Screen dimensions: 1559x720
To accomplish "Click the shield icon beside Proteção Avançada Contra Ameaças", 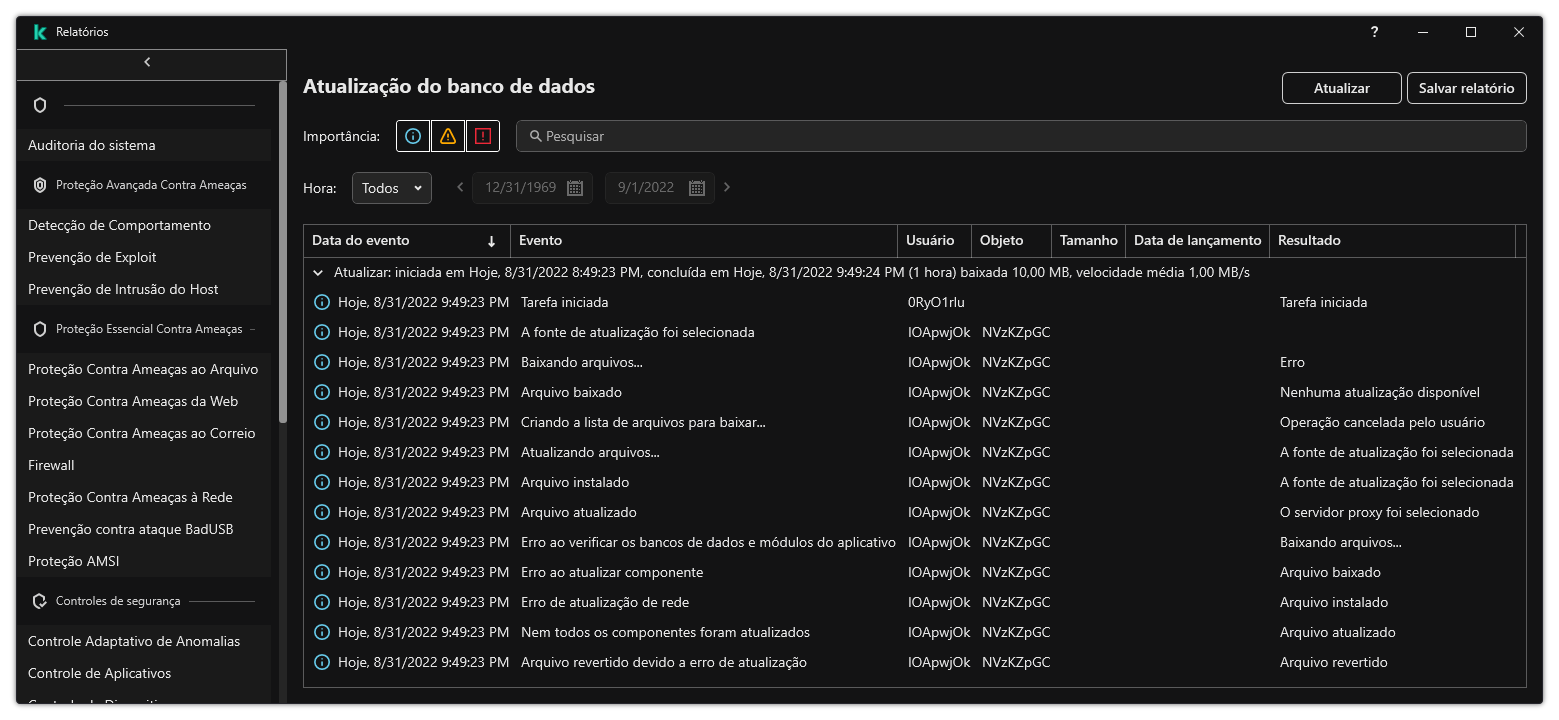I will tap(40, 185).
